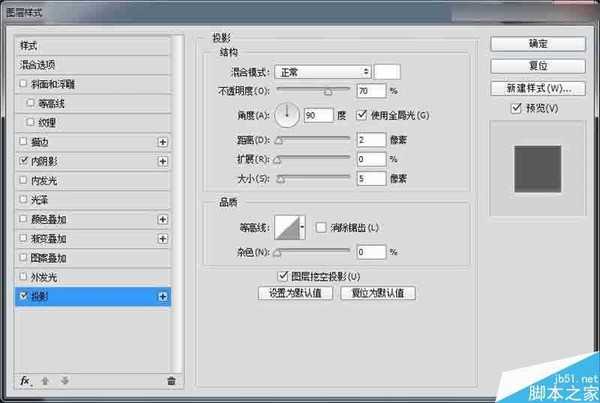
Task: Toggle 消除锯齿 checkbox
Action: (x=321, y=227)
